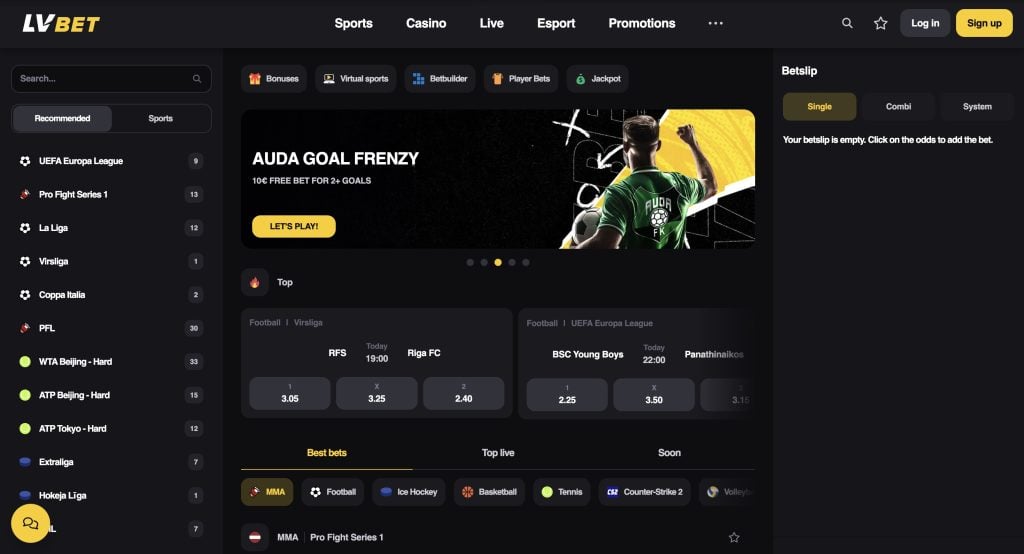Open Betbuilder shortcut
1024x554 pixels.
[x=440, y=78]
